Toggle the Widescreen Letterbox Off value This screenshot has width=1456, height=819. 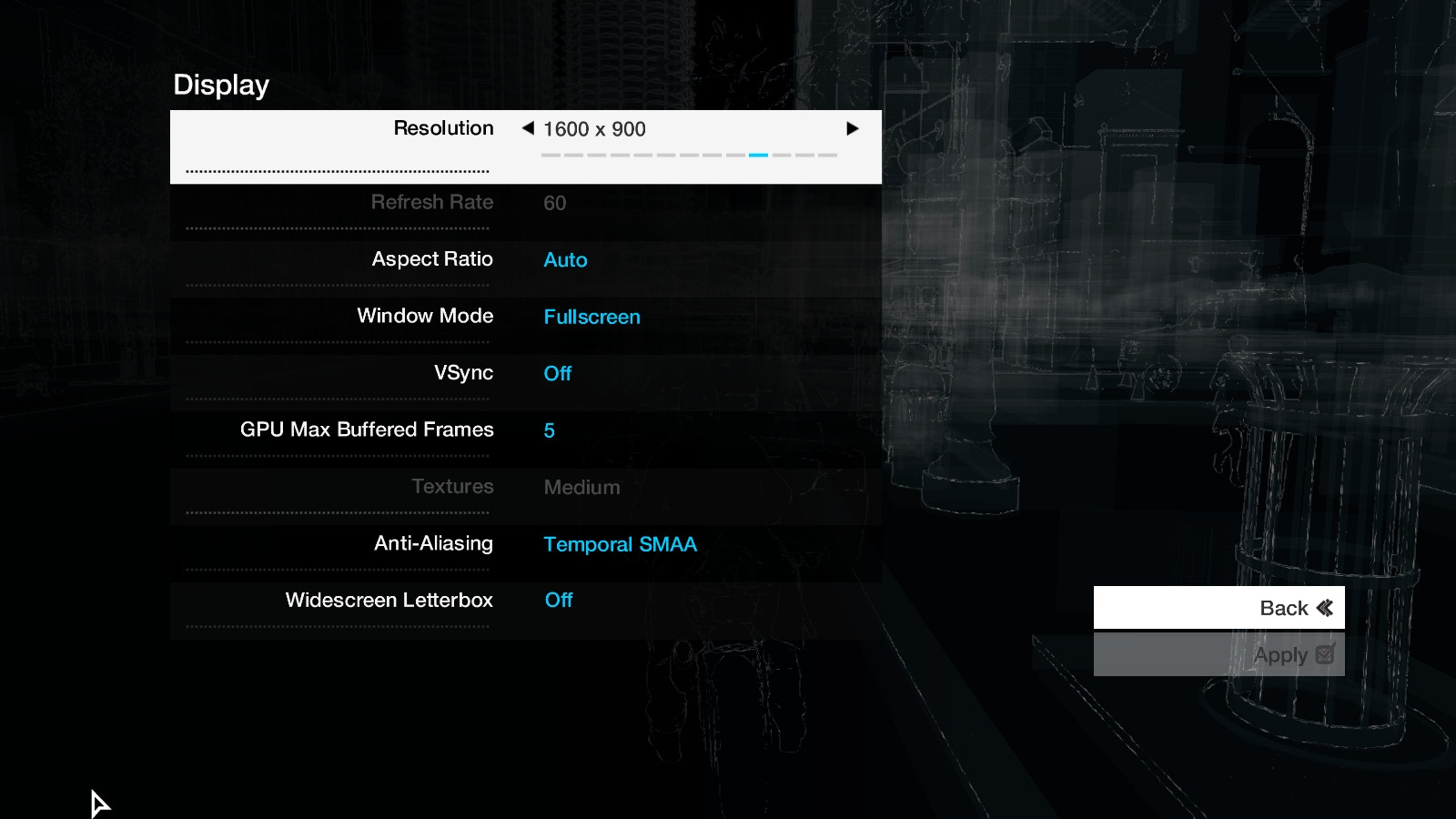559,601
